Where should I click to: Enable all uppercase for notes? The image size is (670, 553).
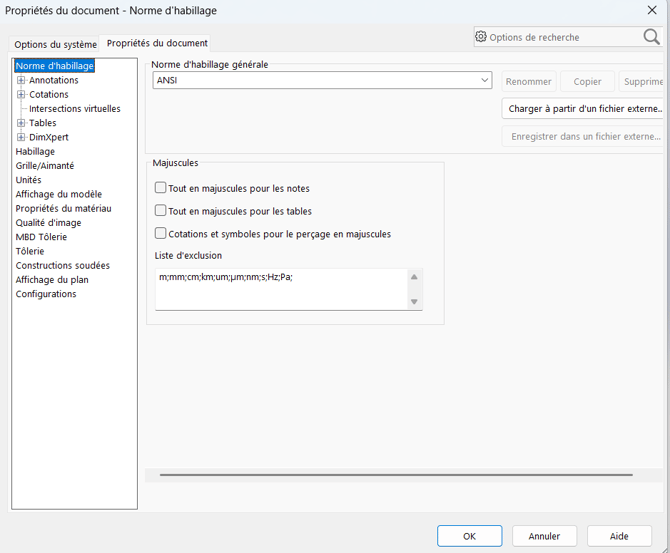pyautogui.click(x=160, y=188)
